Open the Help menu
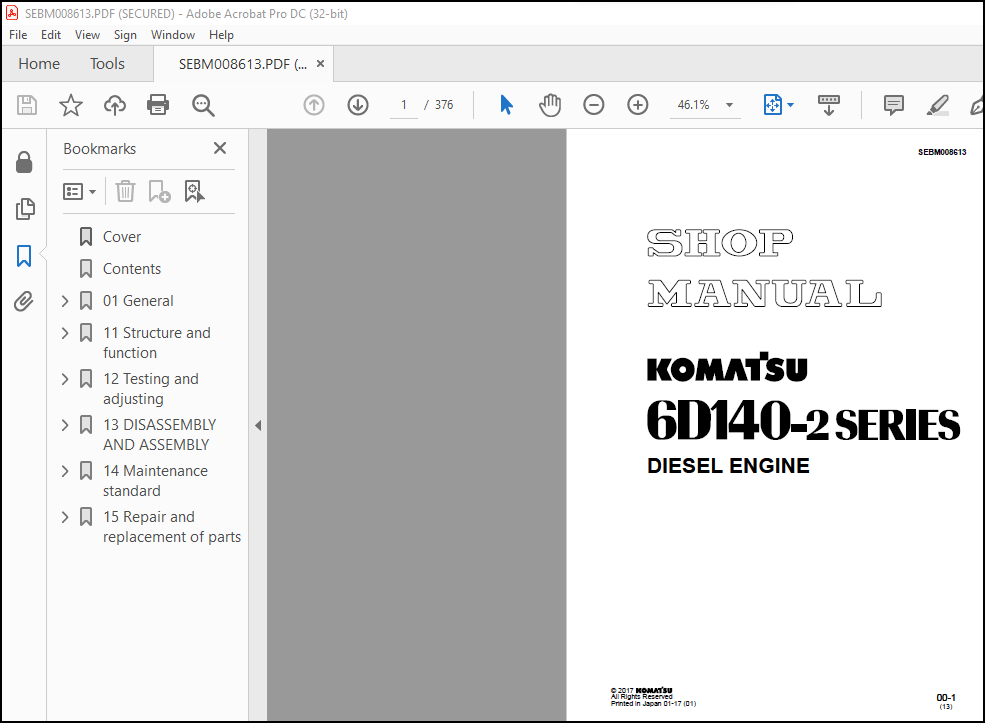Viewport: 985px width, 723px height. pos(221,35)
